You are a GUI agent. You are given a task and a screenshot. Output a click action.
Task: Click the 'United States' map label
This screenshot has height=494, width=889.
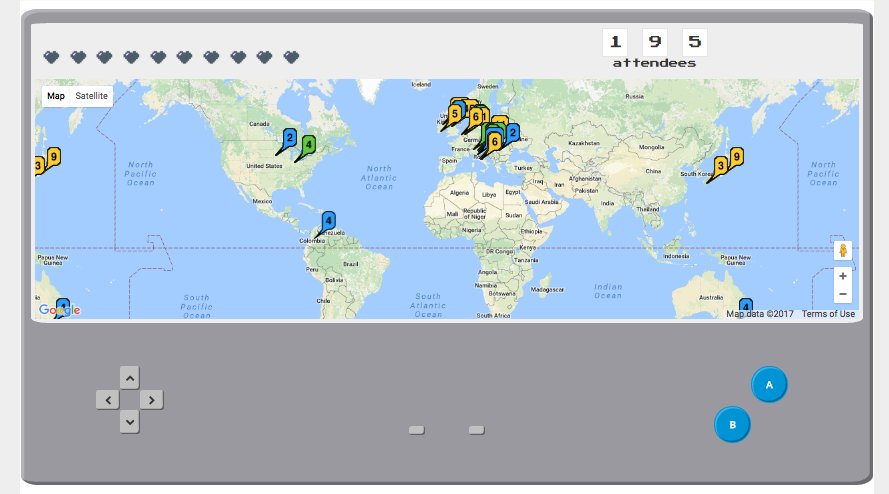click(264, 166)
